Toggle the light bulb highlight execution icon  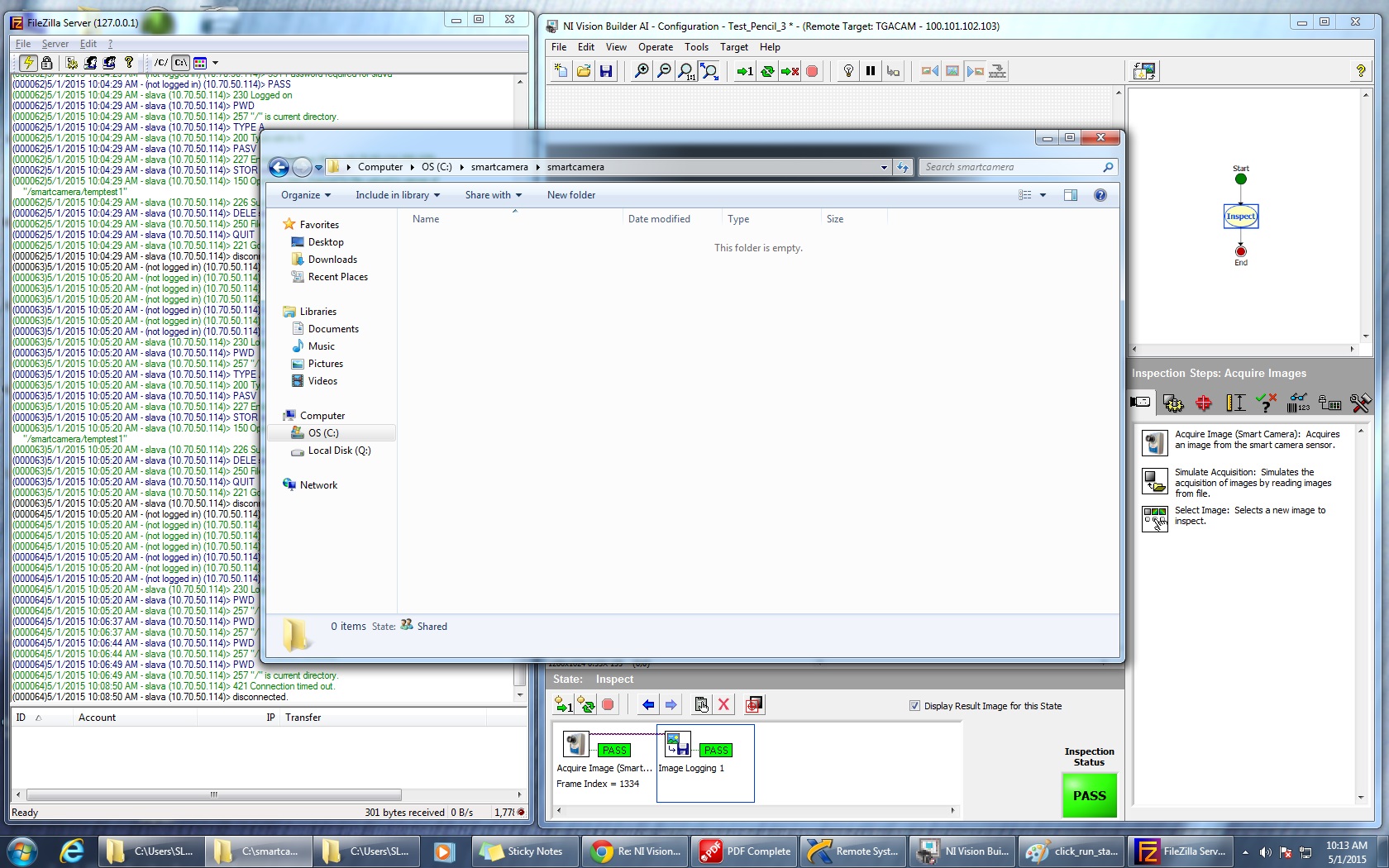(x=848, y=71)
